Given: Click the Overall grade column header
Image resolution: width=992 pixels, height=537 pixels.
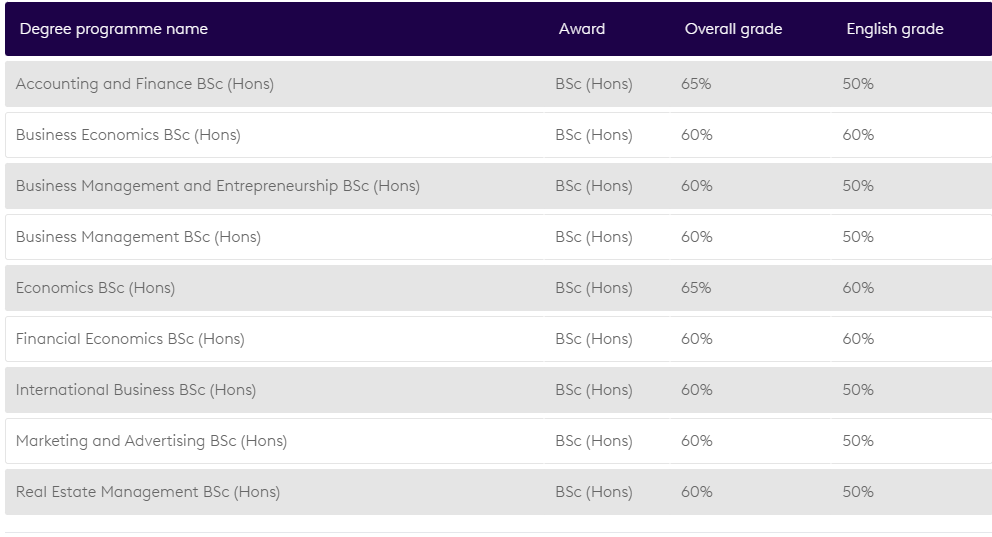Looking at the screenshot, I should click(x=733, y=29).
